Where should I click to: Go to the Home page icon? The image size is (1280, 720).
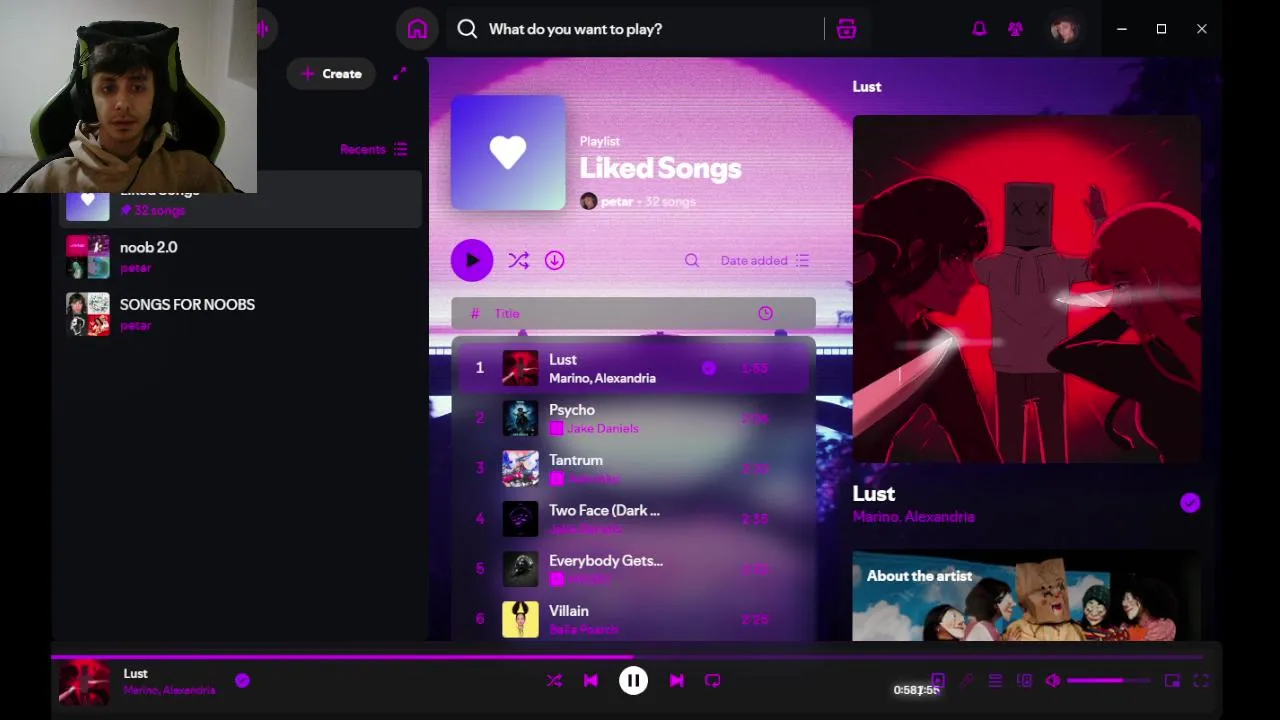[x=417, y=29]
